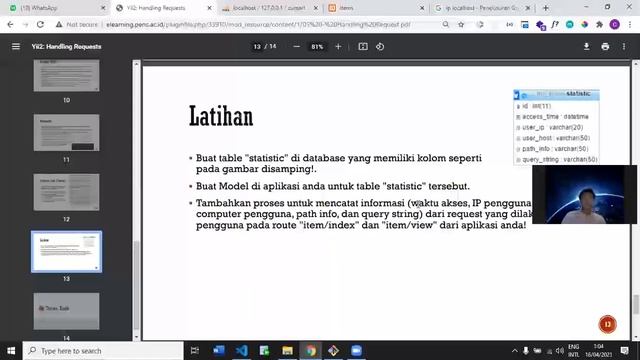Toggle the PDF sidebar menu icon
The image size is (640, 360).
(16, 47)
